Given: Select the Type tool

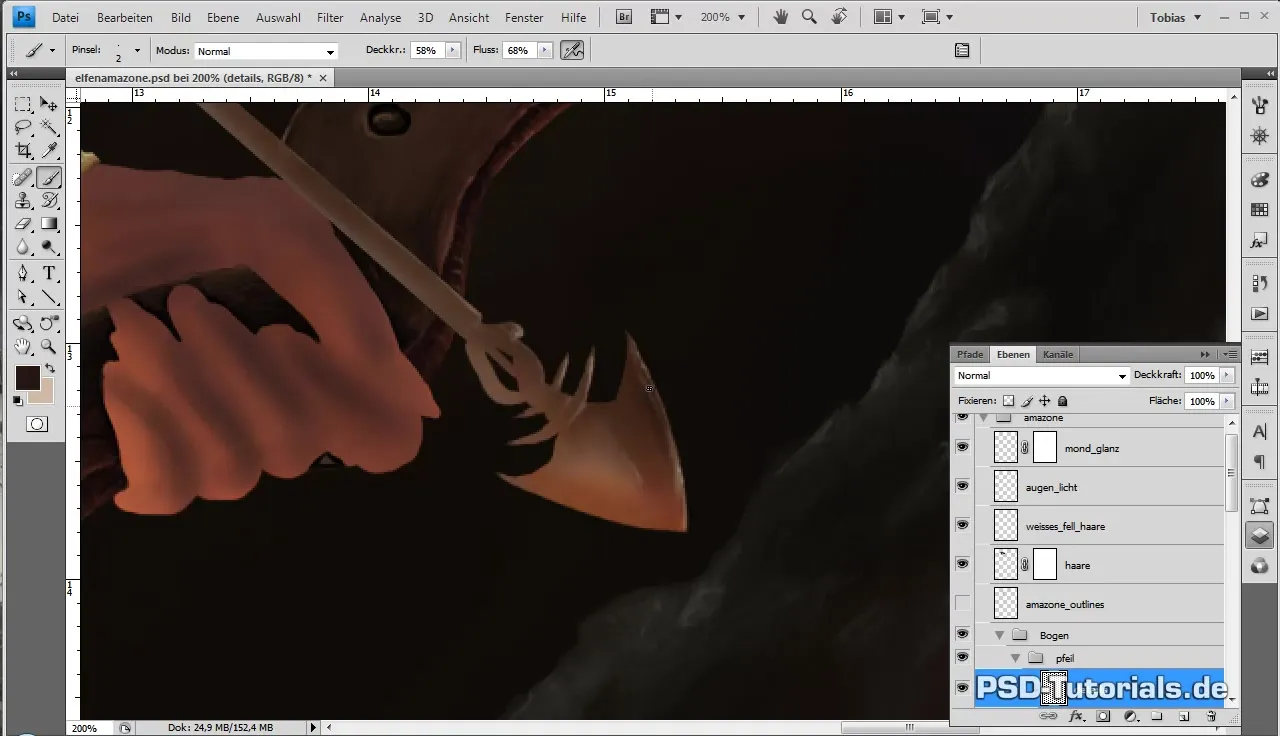Looking at the screenshot, I should [48, 274].
